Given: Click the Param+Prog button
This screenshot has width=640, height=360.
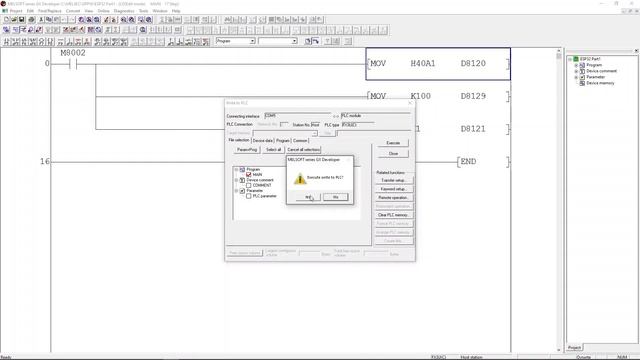Looking at the screenshot, I should point(247,150).
